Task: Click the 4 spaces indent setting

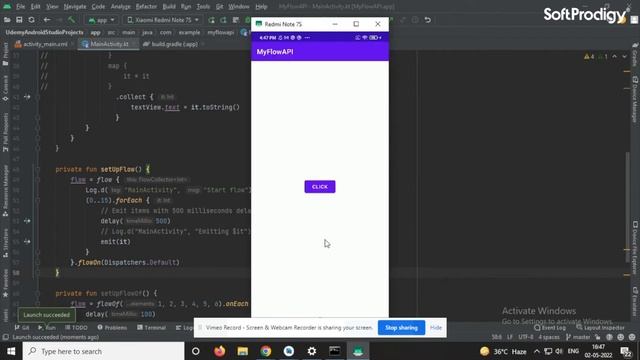Action: [x=549, y=337]
